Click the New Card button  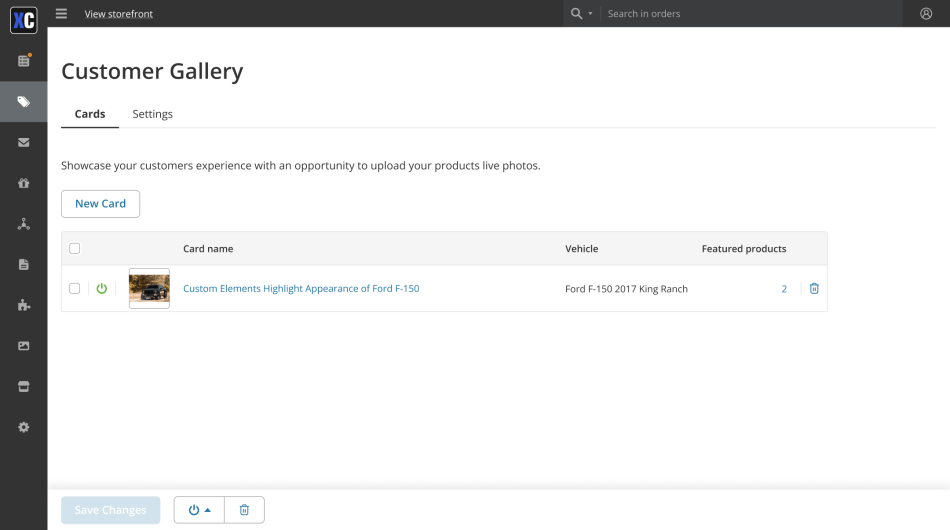coord(100,204)
